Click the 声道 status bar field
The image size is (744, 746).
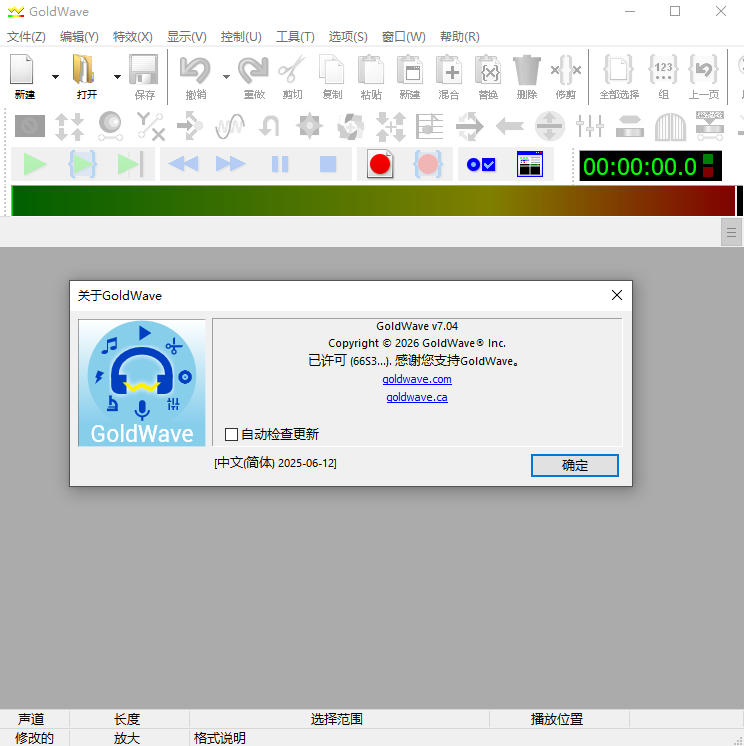34,719
